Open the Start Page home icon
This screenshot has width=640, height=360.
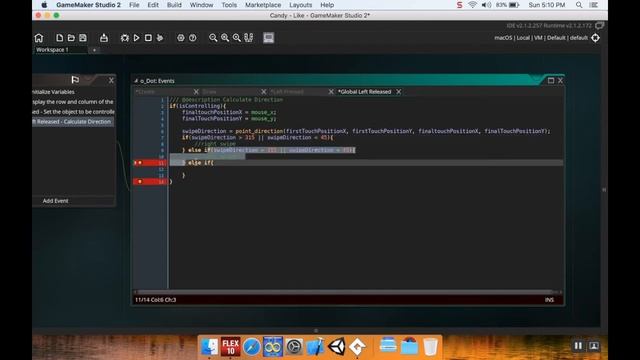pos(38,38)
